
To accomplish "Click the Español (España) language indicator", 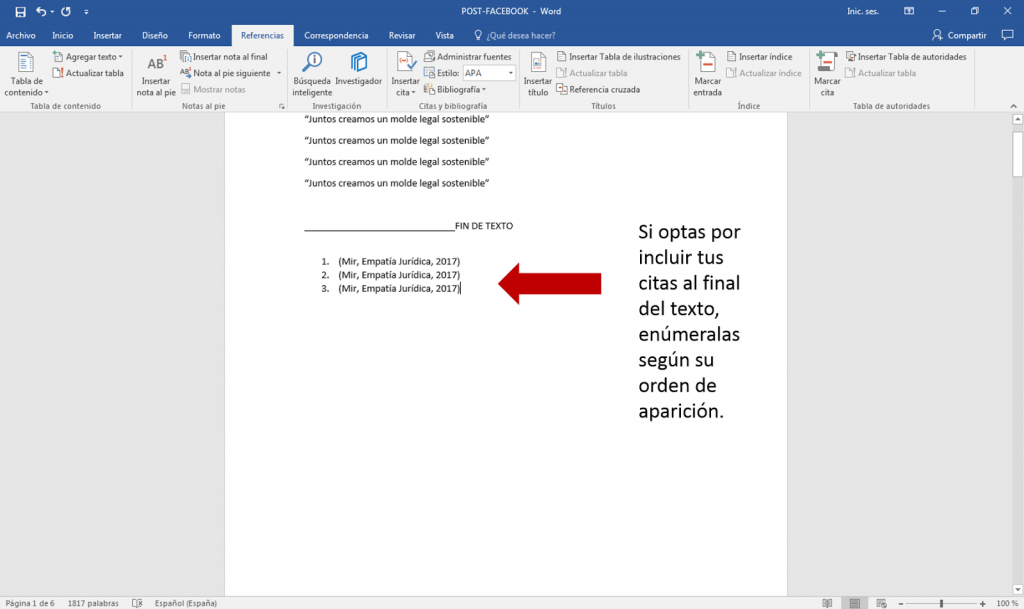I will pos(185,603).
